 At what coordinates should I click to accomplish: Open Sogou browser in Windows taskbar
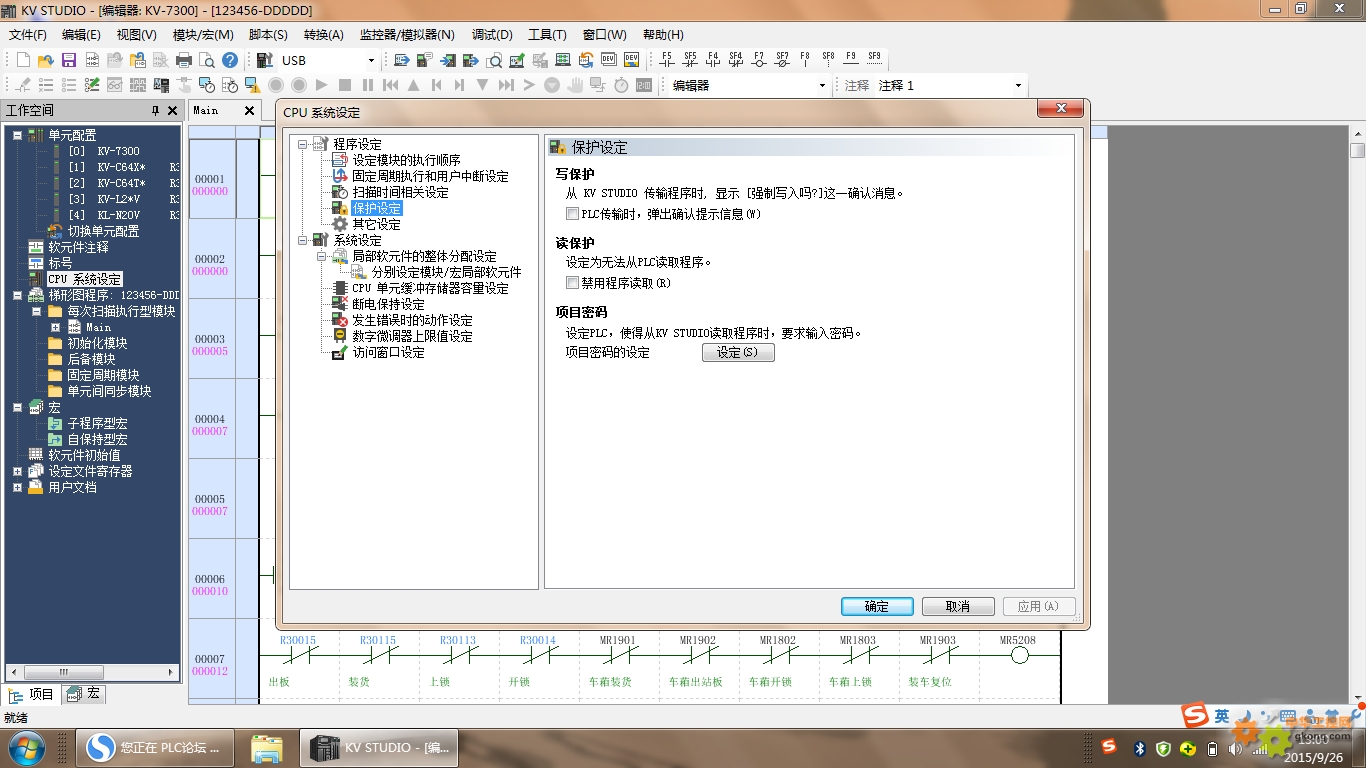click(155, 747)
